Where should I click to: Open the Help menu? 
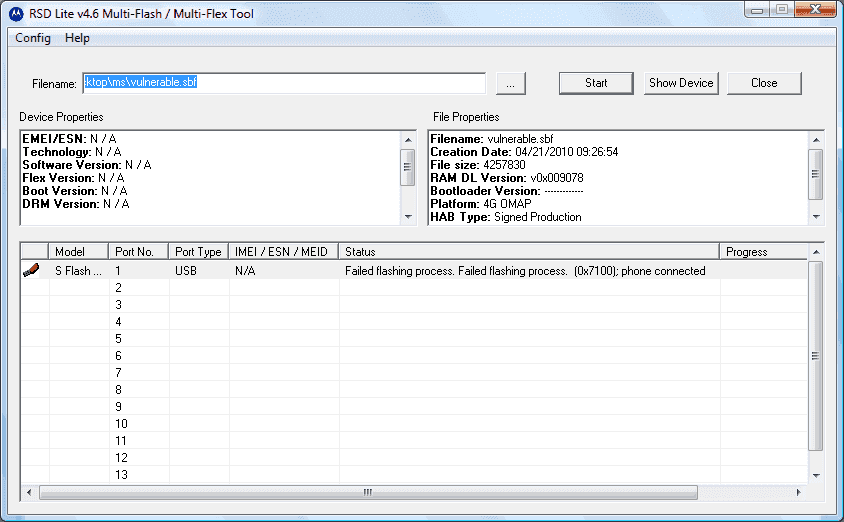tap(77, 38)
